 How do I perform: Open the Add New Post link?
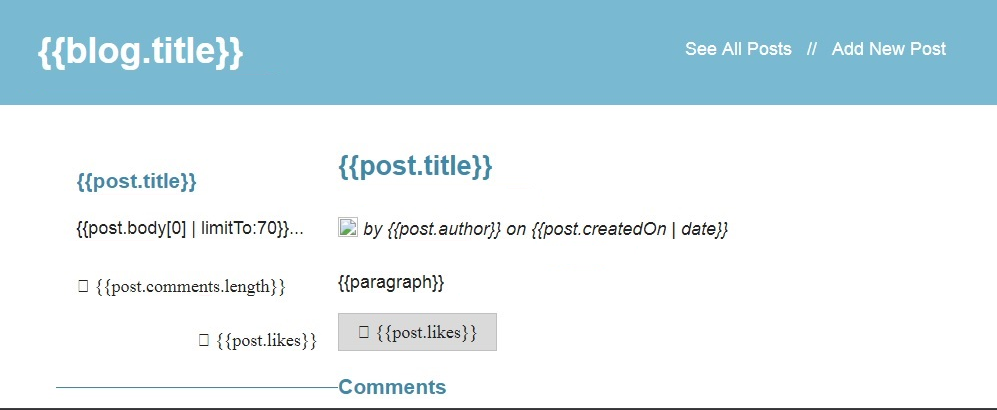click(x=889, y=49)
